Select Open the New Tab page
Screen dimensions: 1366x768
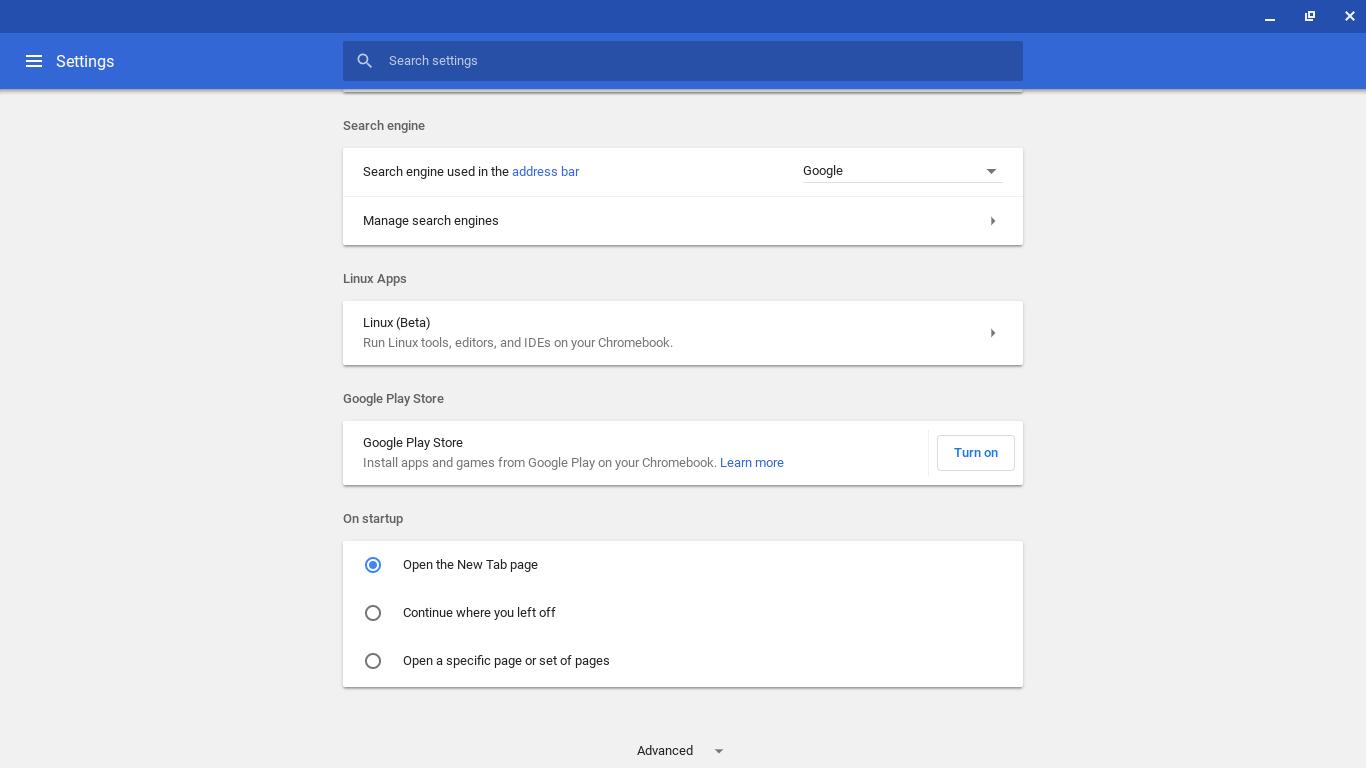tap(373, 565)
